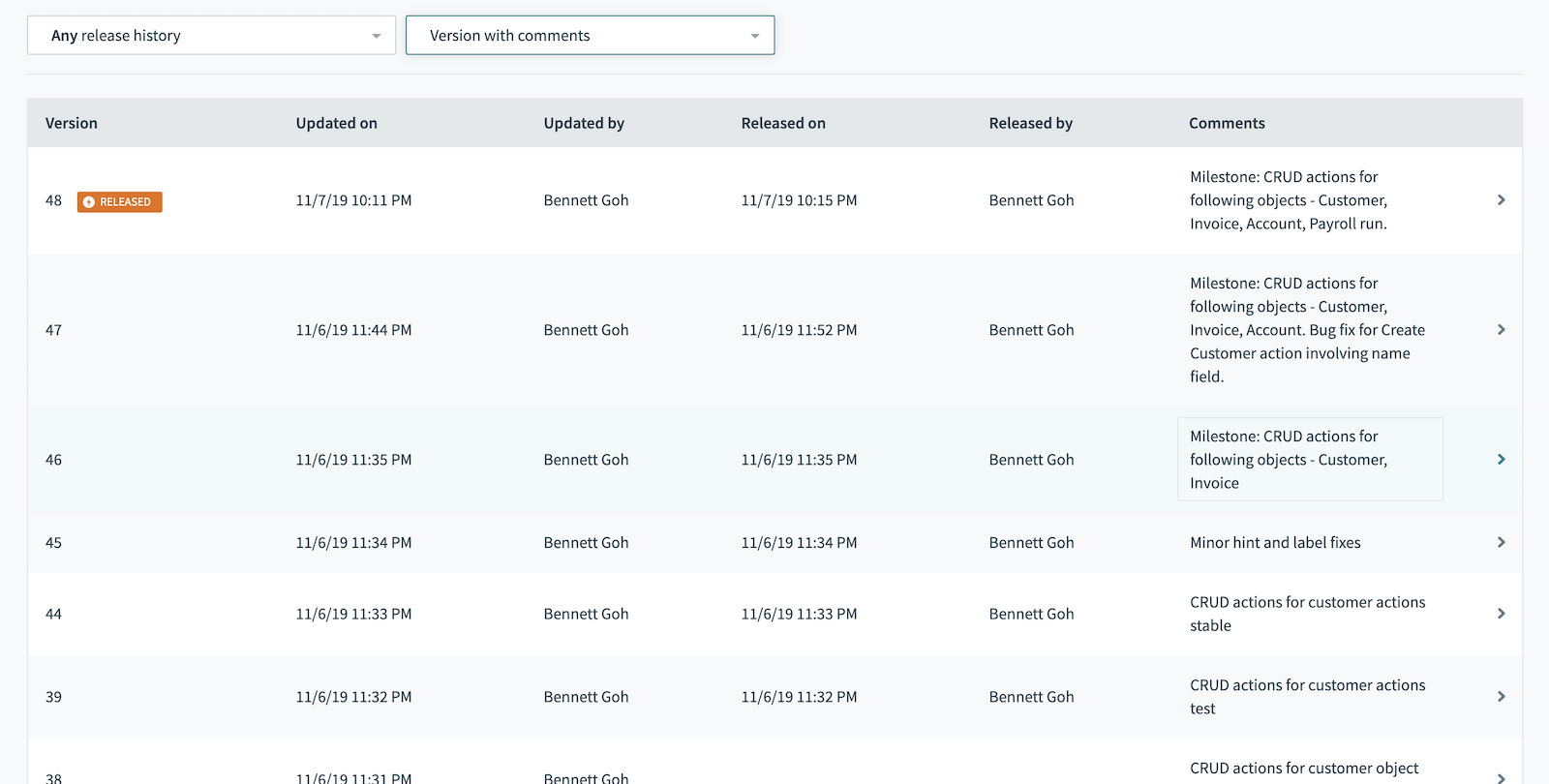Click the chevron on version 38 row
Screen dimensions: 1549x784
tap(1501, 777)
